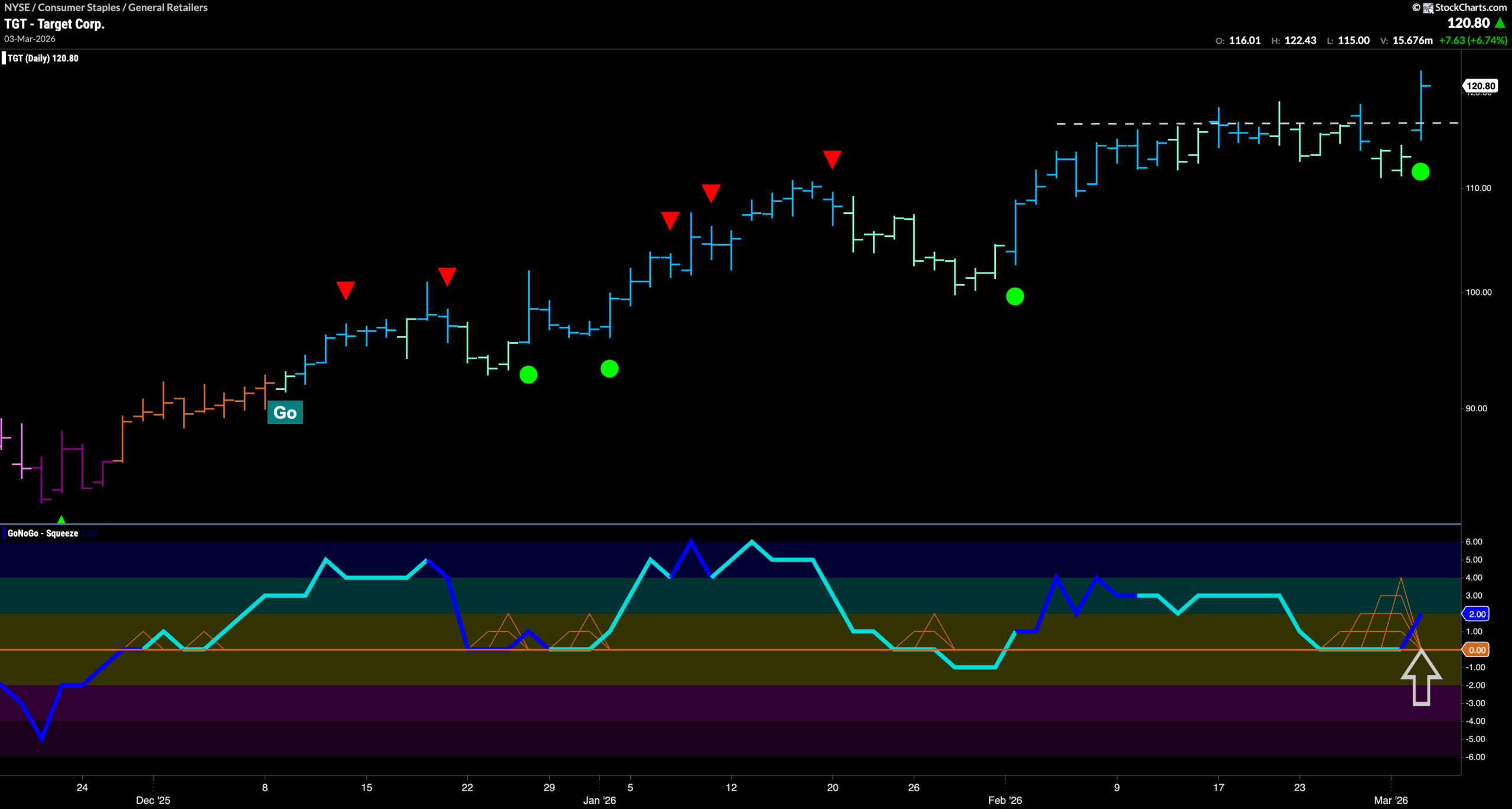Click the 100.00 price axis label
The width and height of the screenshot is (1512, 809).
[1478, 292]
